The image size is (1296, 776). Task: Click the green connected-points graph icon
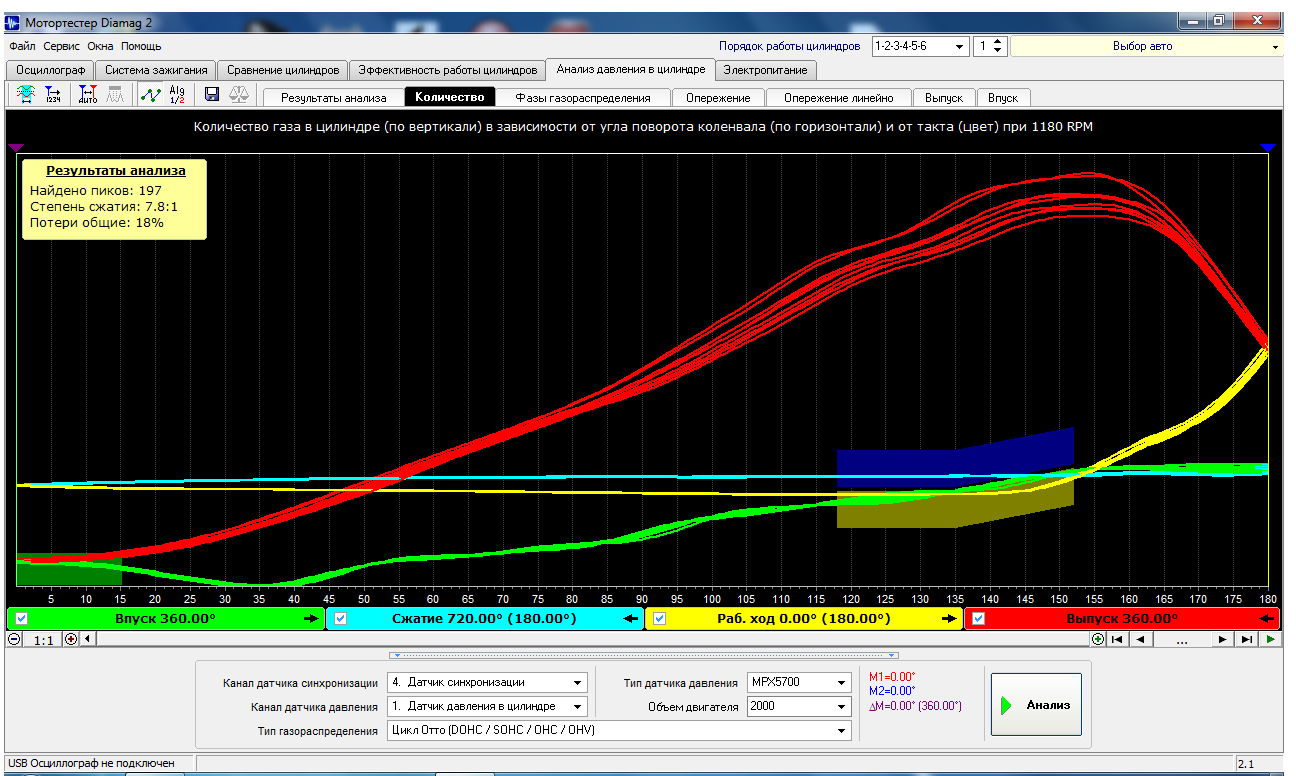[150, 95]
